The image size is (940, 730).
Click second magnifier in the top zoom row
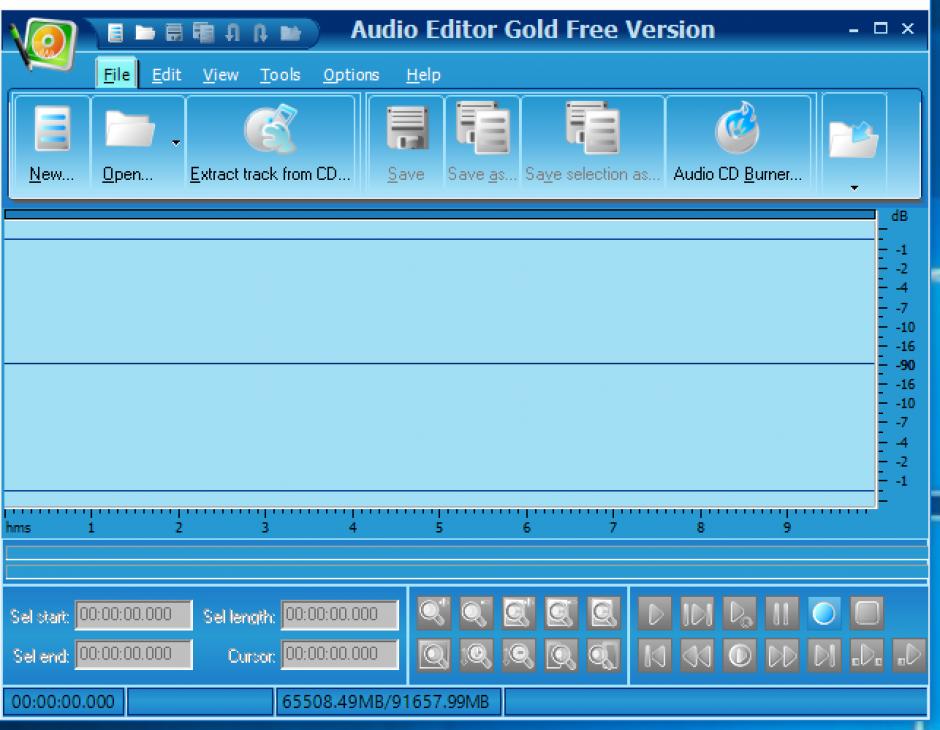476,613
